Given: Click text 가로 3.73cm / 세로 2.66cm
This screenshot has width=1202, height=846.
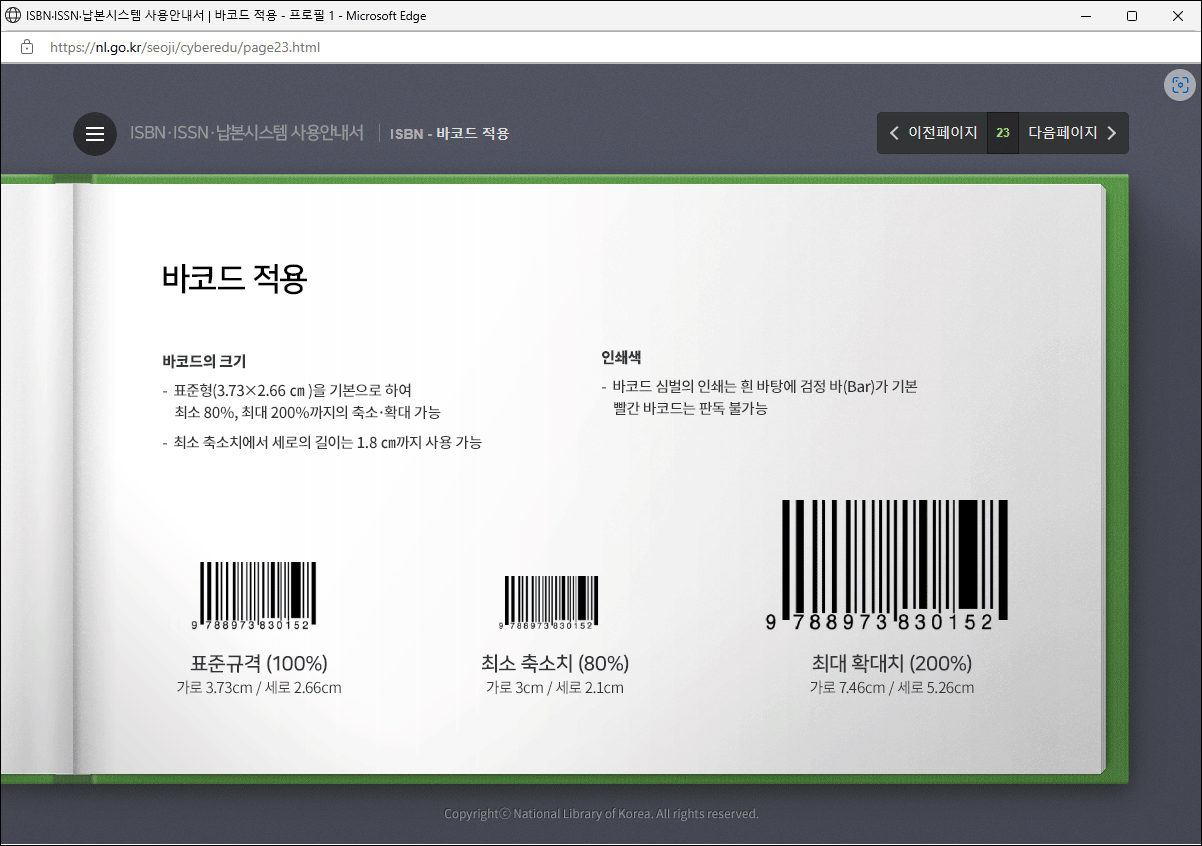Looking at the screenshot, I should coord(259,688).
